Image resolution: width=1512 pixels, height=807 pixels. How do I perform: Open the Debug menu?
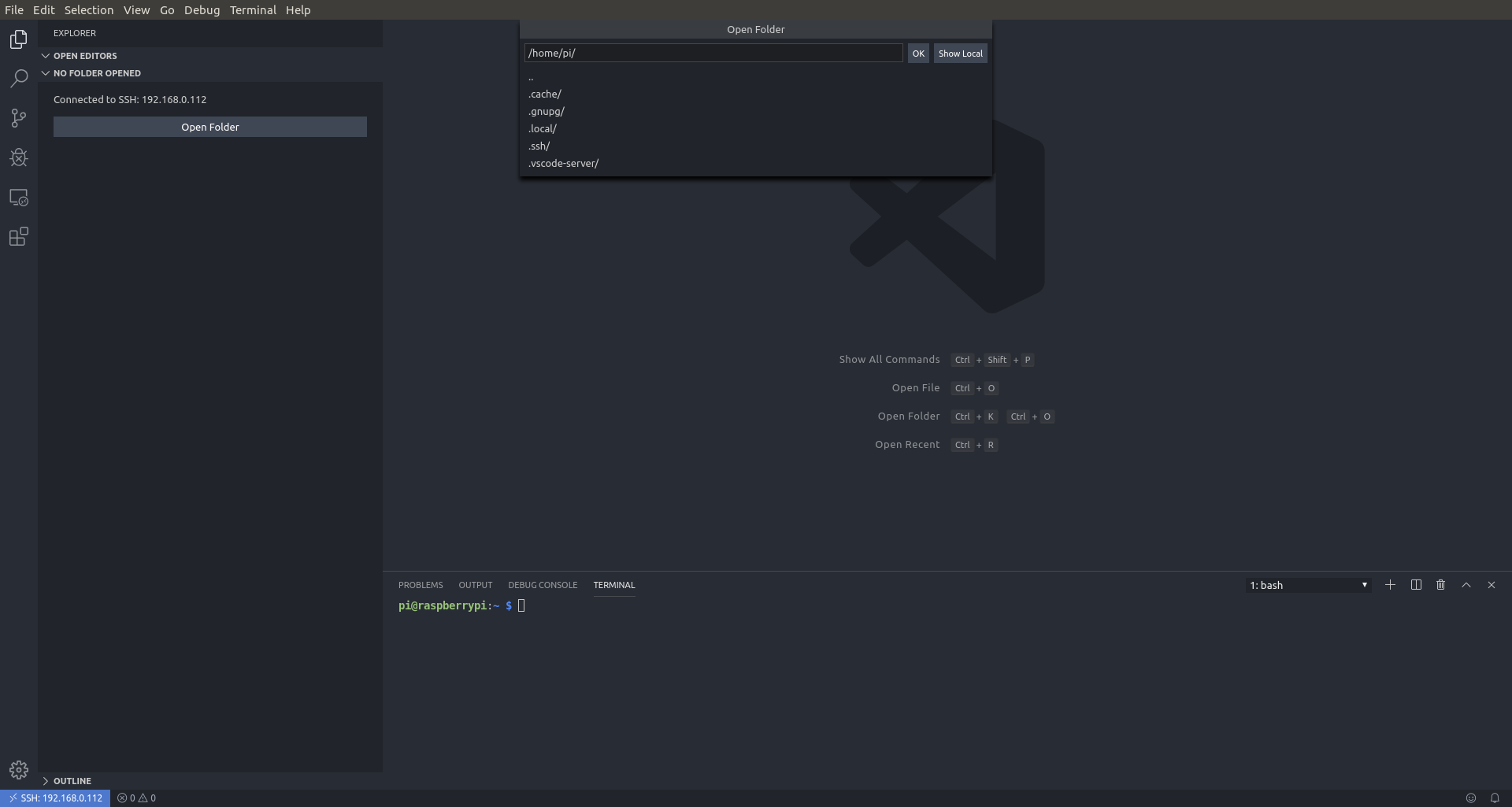tap(202, 9)
